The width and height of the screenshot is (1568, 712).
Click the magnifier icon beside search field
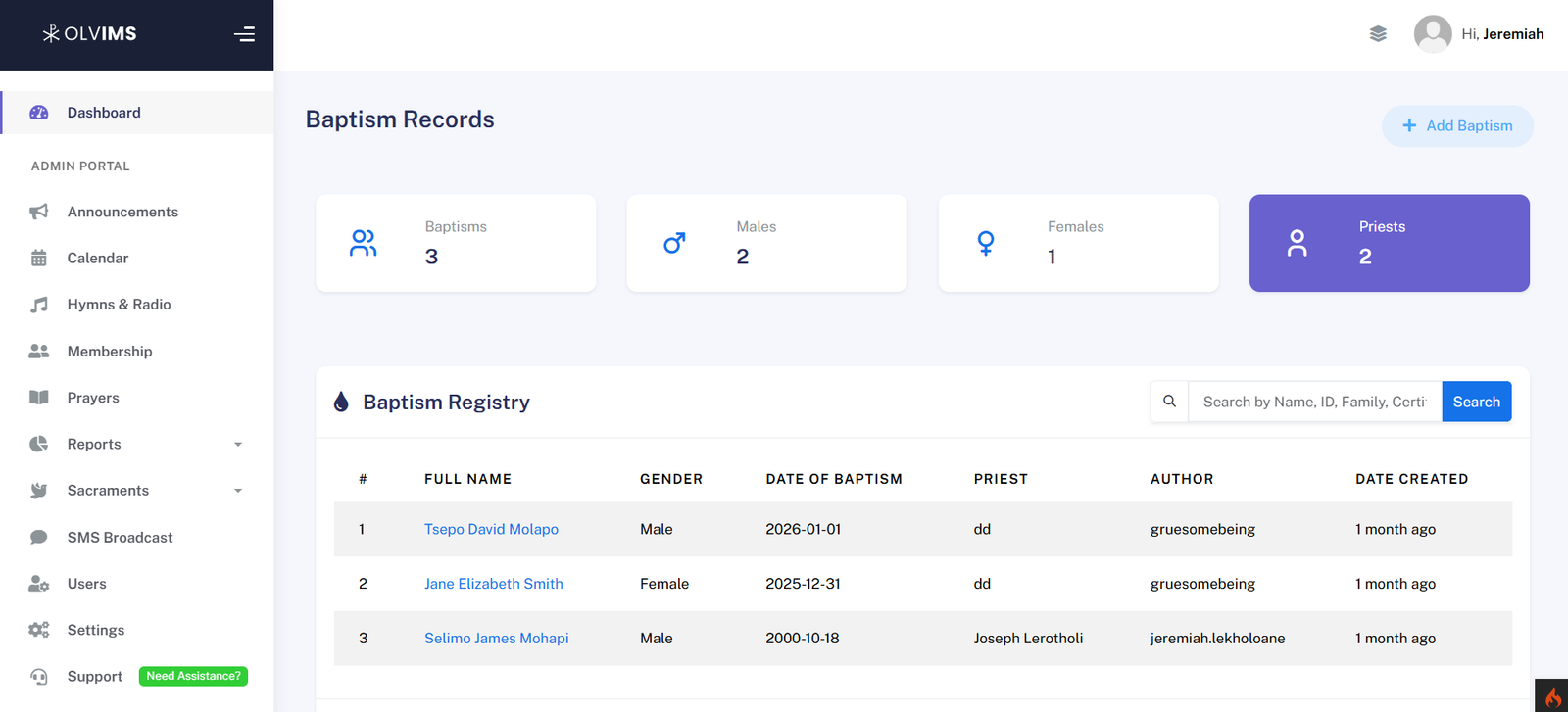click(x=1169, y=402)
